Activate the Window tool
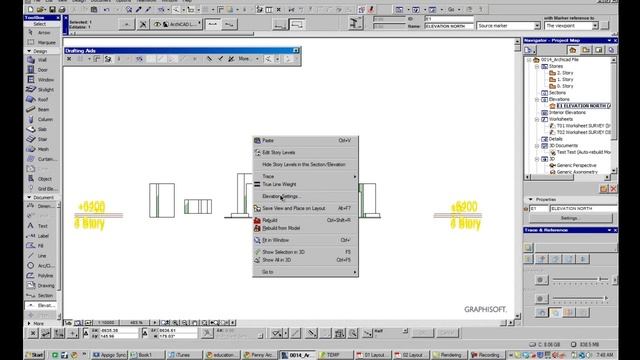 pyautogui.click(x=42, y=80)
